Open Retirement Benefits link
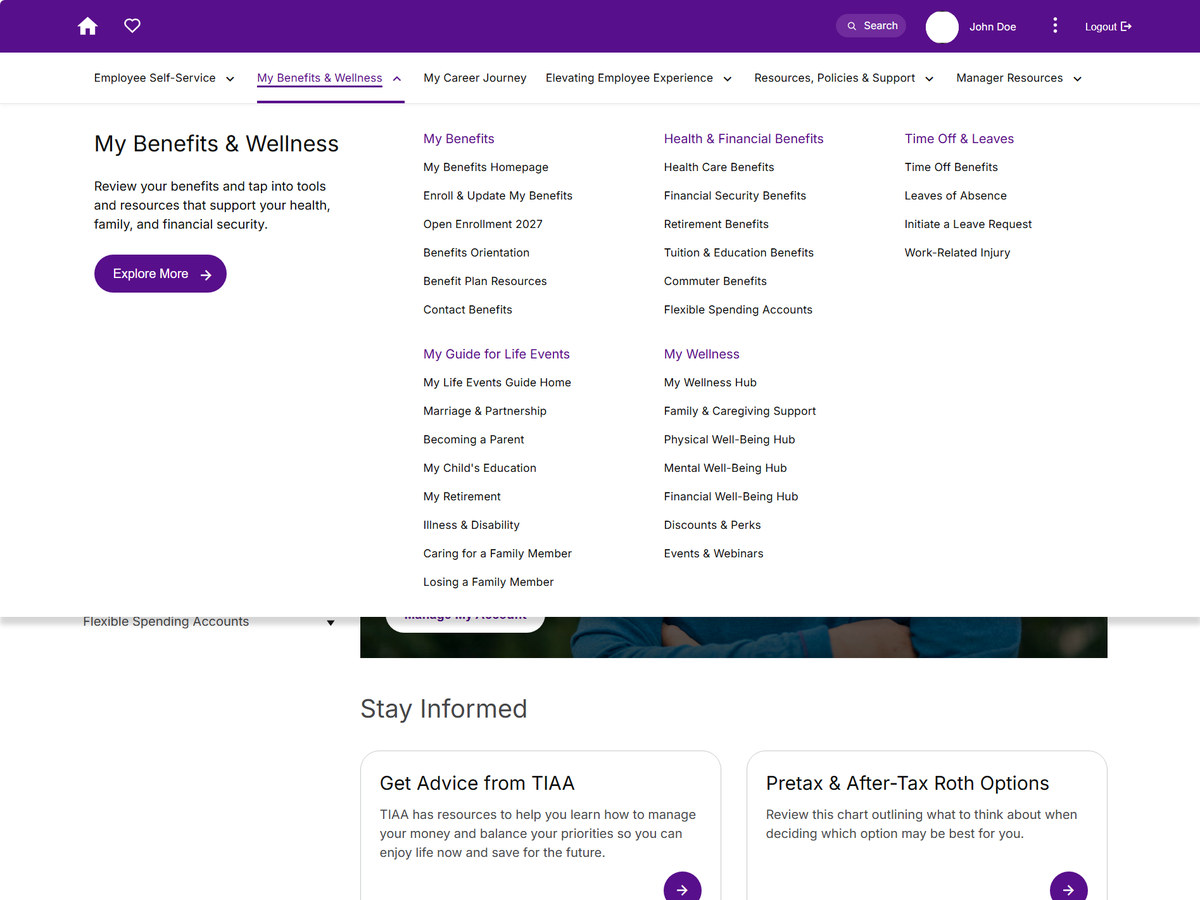The image size is (1200, 900). tap(716, 224)
